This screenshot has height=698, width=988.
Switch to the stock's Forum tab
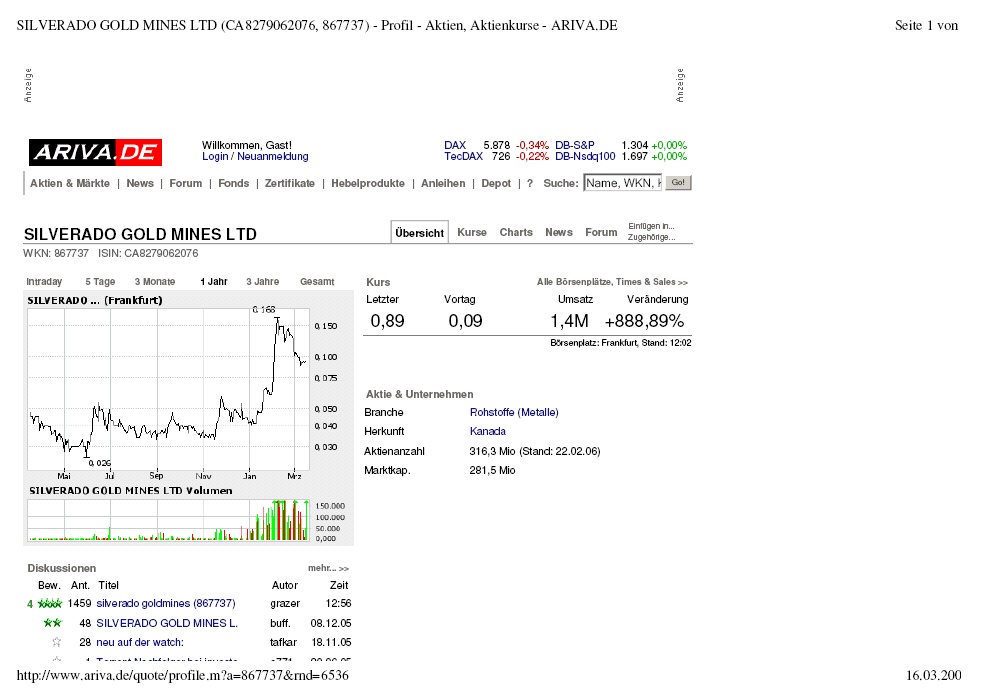click(x=601, y=232)
